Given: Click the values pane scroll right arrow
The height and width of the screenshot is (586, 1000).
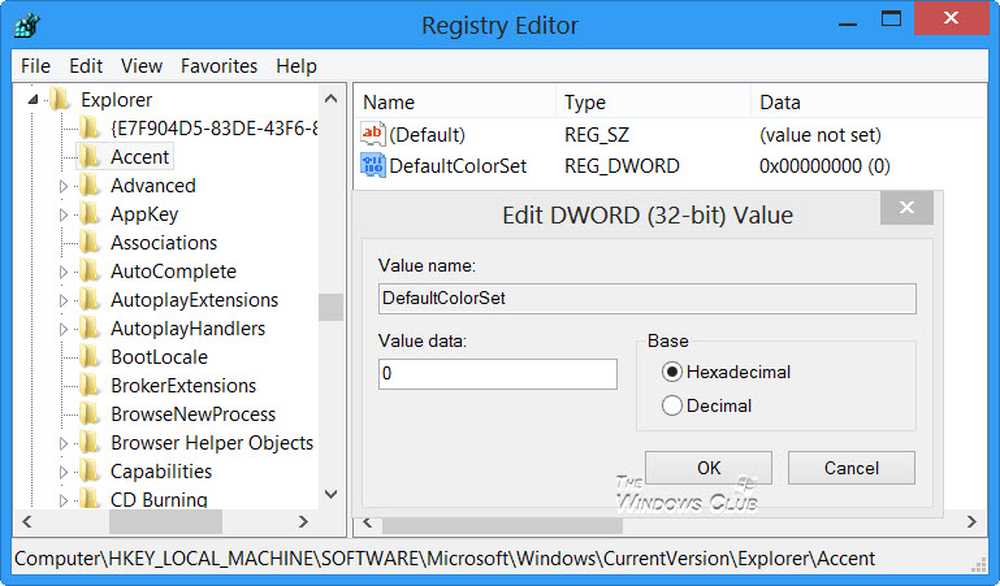Looking at the screenshot, I should coord(971,522).
